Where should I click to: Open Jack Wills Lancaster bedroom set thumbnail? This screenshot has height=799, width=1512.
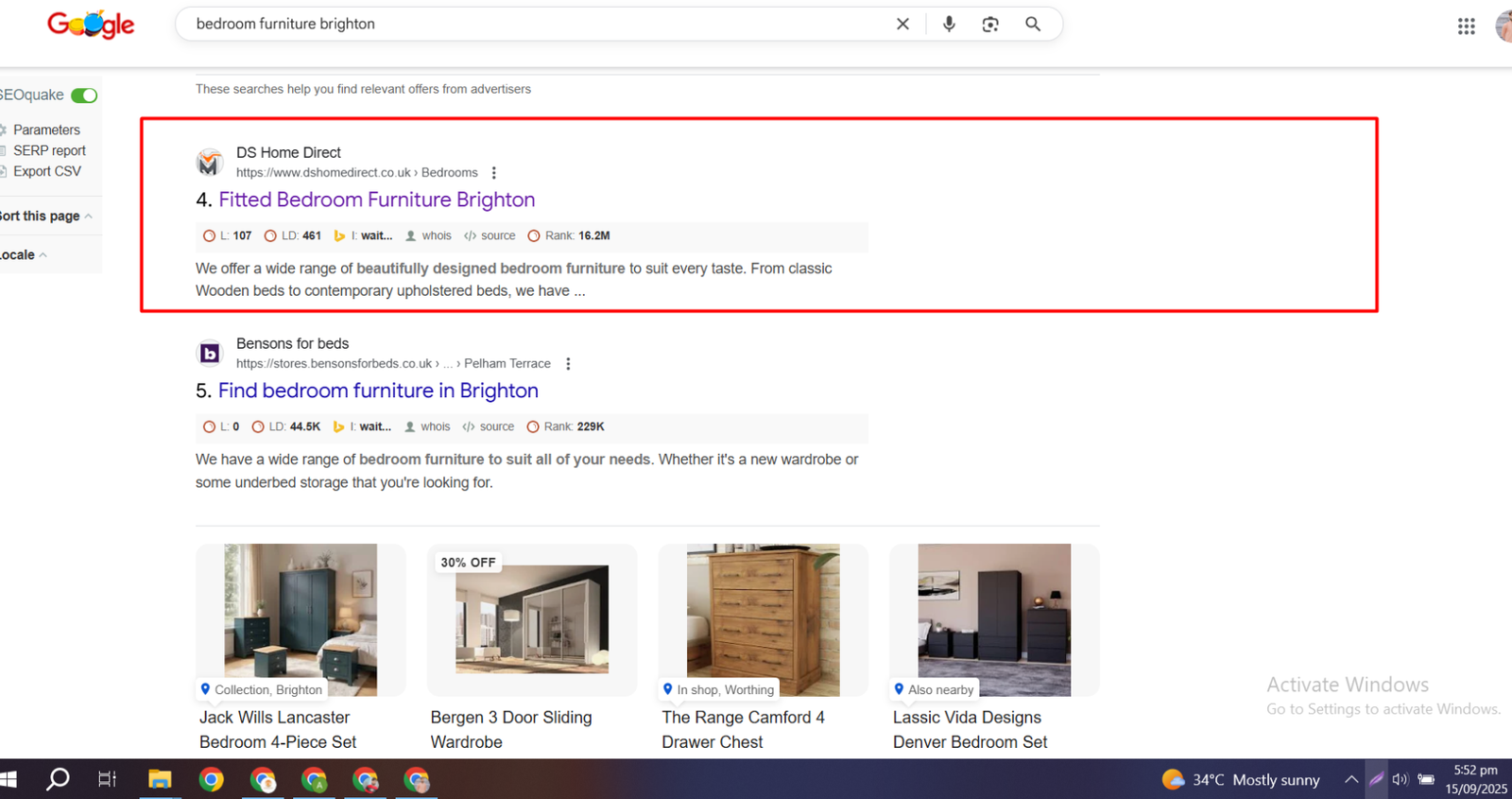(x=301, y=619)
